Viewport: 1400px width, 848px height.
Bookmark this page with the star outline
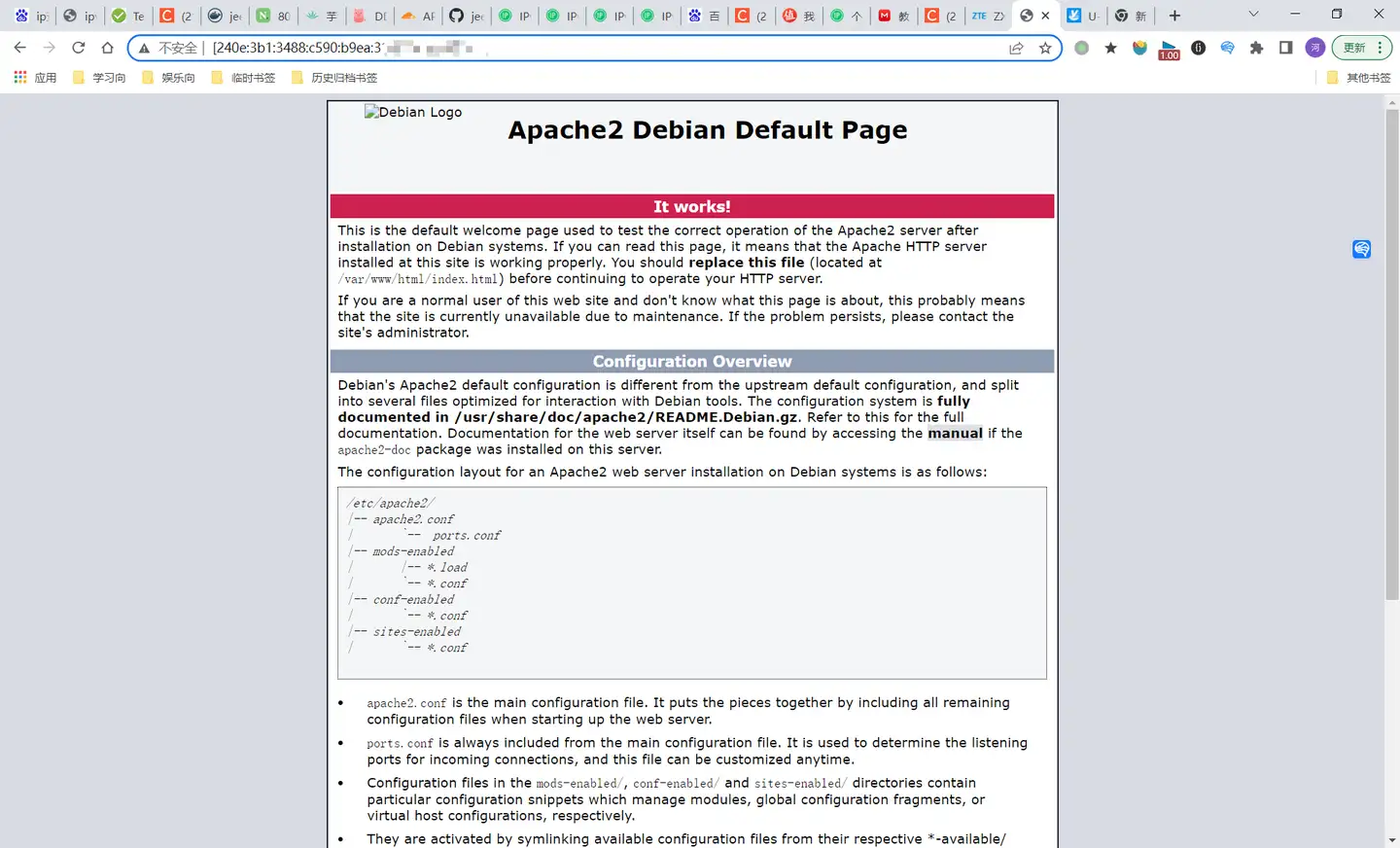pyautogui.click(x=1045, y=48)
